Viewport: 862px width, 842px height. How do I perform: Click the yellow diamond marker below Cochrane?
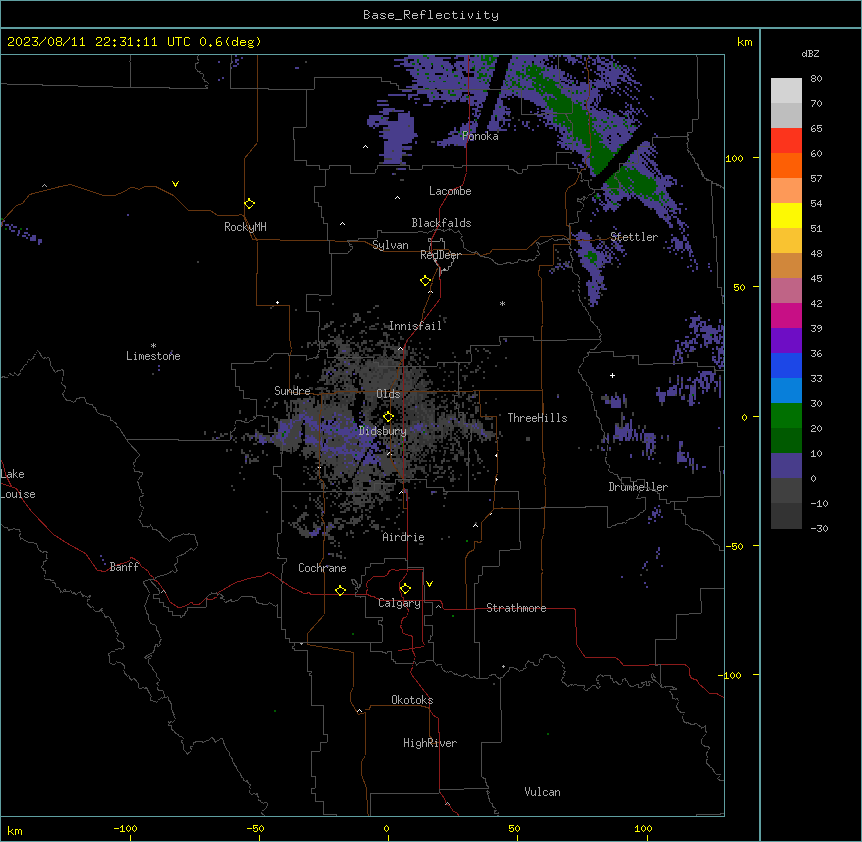(x=341, y=590)
